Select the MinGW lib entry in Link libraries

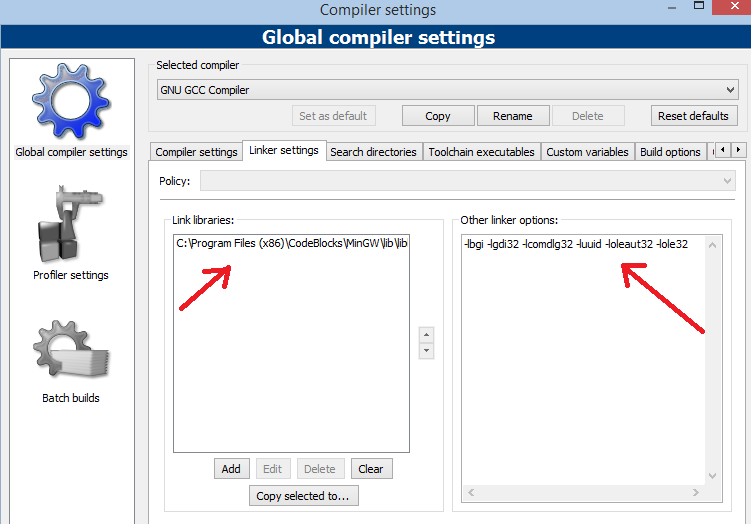pos(291,243)
